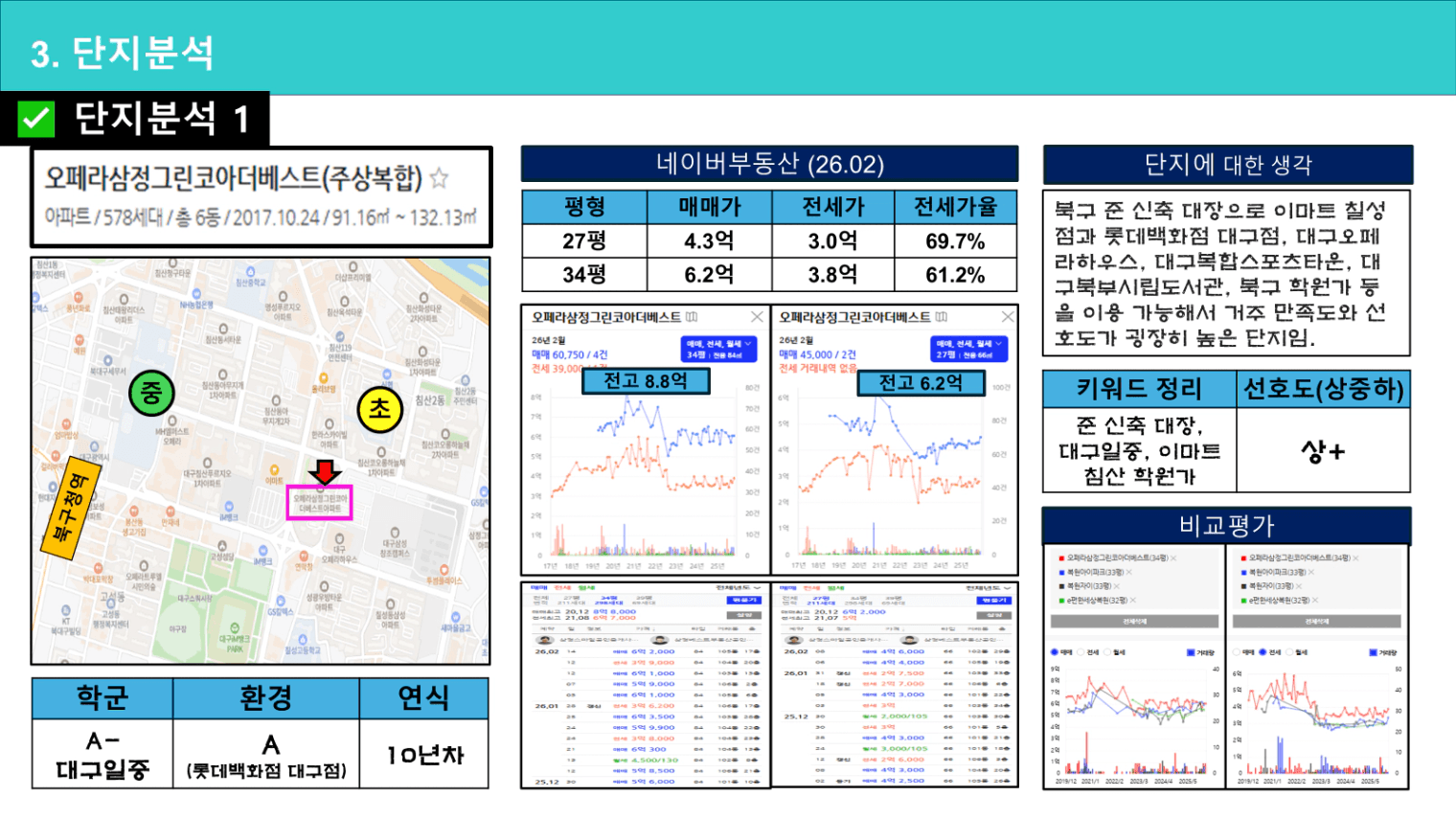
Task: Click the map icon beside the 34평 chart title
Action: pos(692,317)
